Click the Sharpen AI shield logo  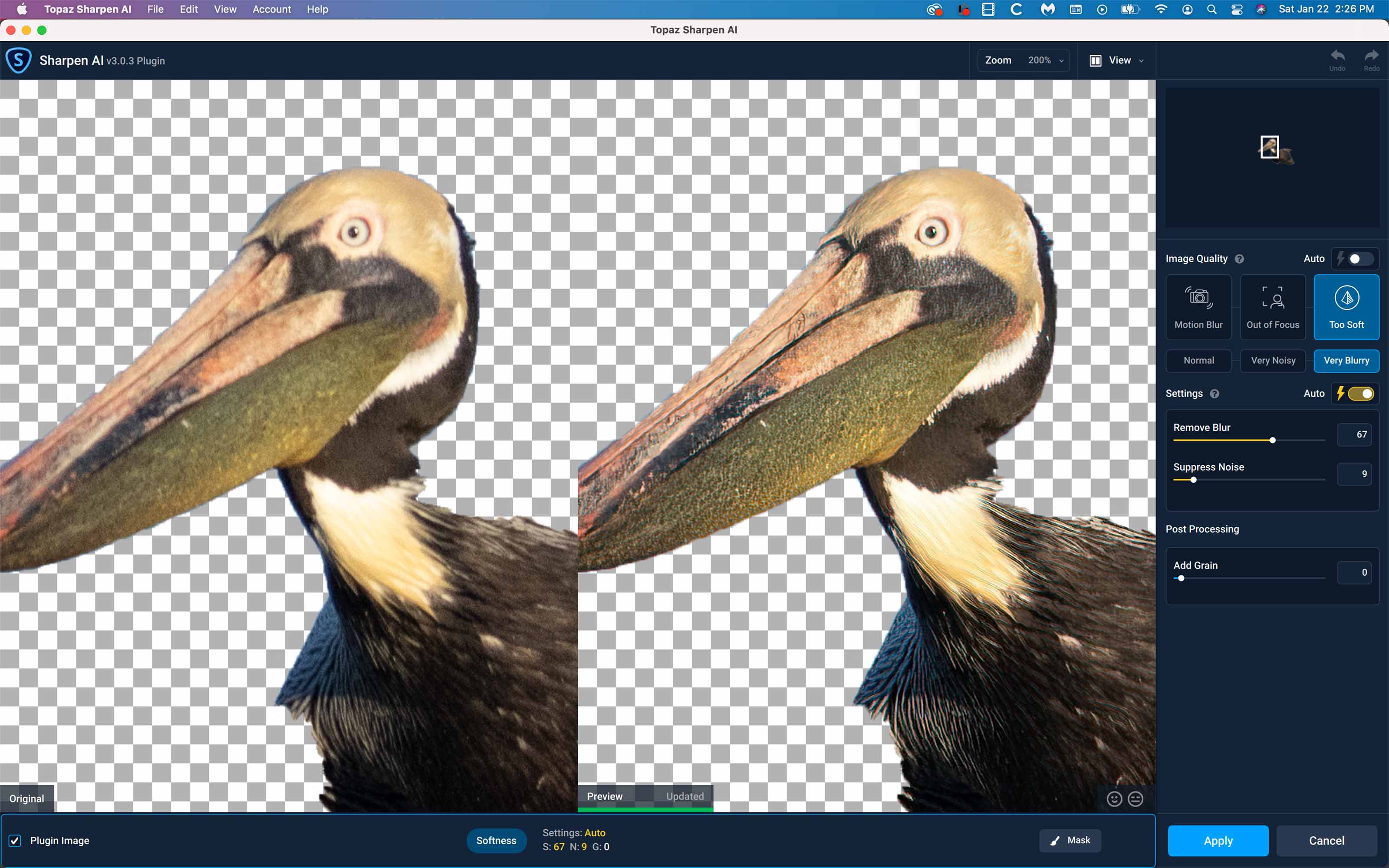click(18, 60)
